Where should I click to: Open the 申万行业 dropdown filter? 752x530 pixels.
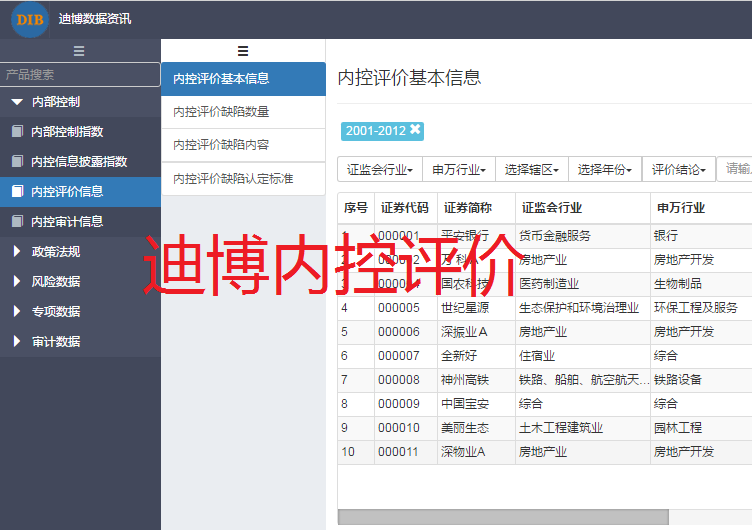coord(459,169)
